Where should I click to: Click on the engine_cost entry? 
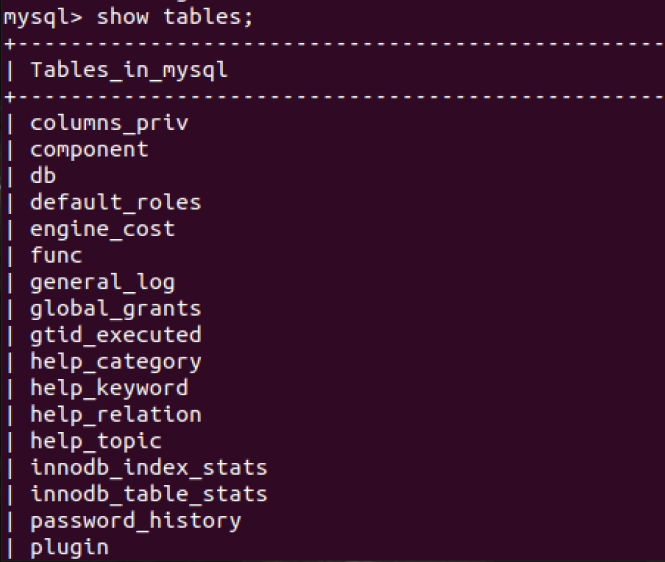tap(102, 229)
